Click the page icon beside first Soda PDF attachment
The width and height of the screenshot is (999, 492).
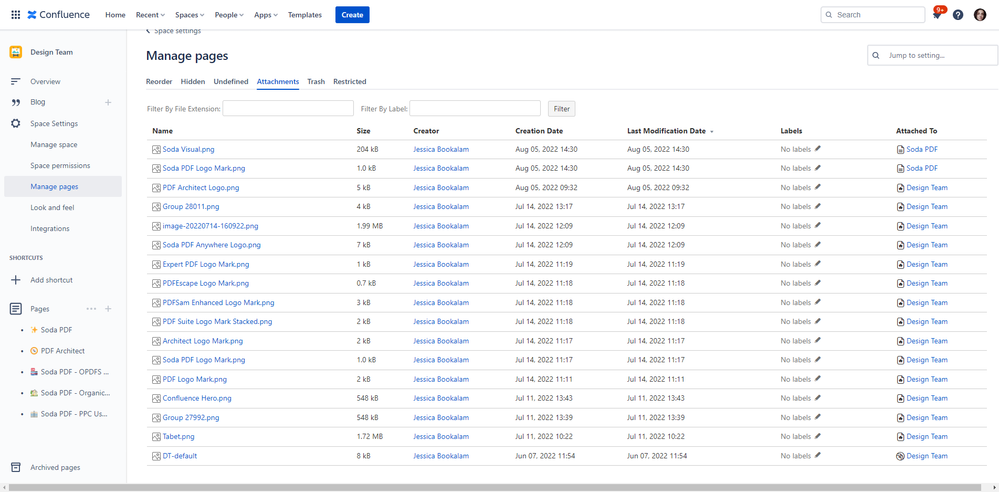[x=900, y=149]
